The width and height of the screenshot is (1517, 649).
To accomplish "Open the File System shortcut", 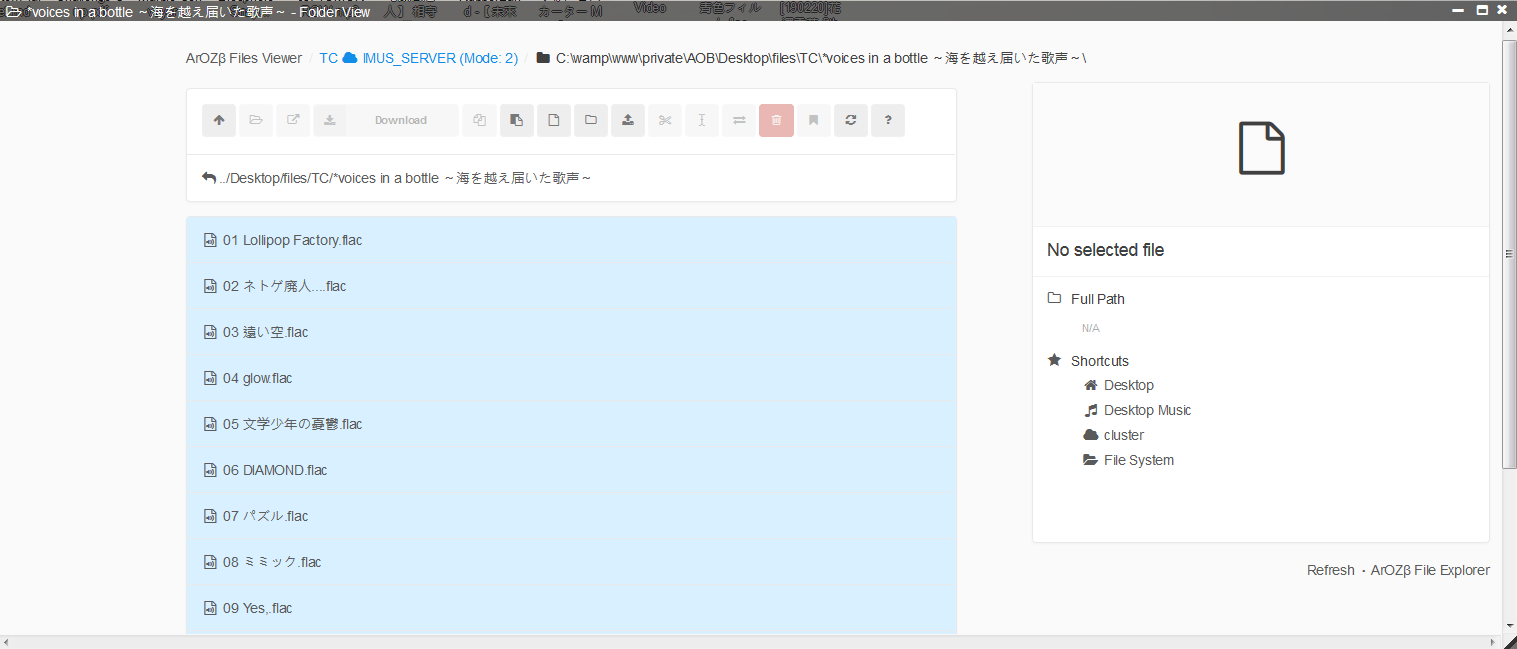I will pyautogui.click(x=1138, y=460).
